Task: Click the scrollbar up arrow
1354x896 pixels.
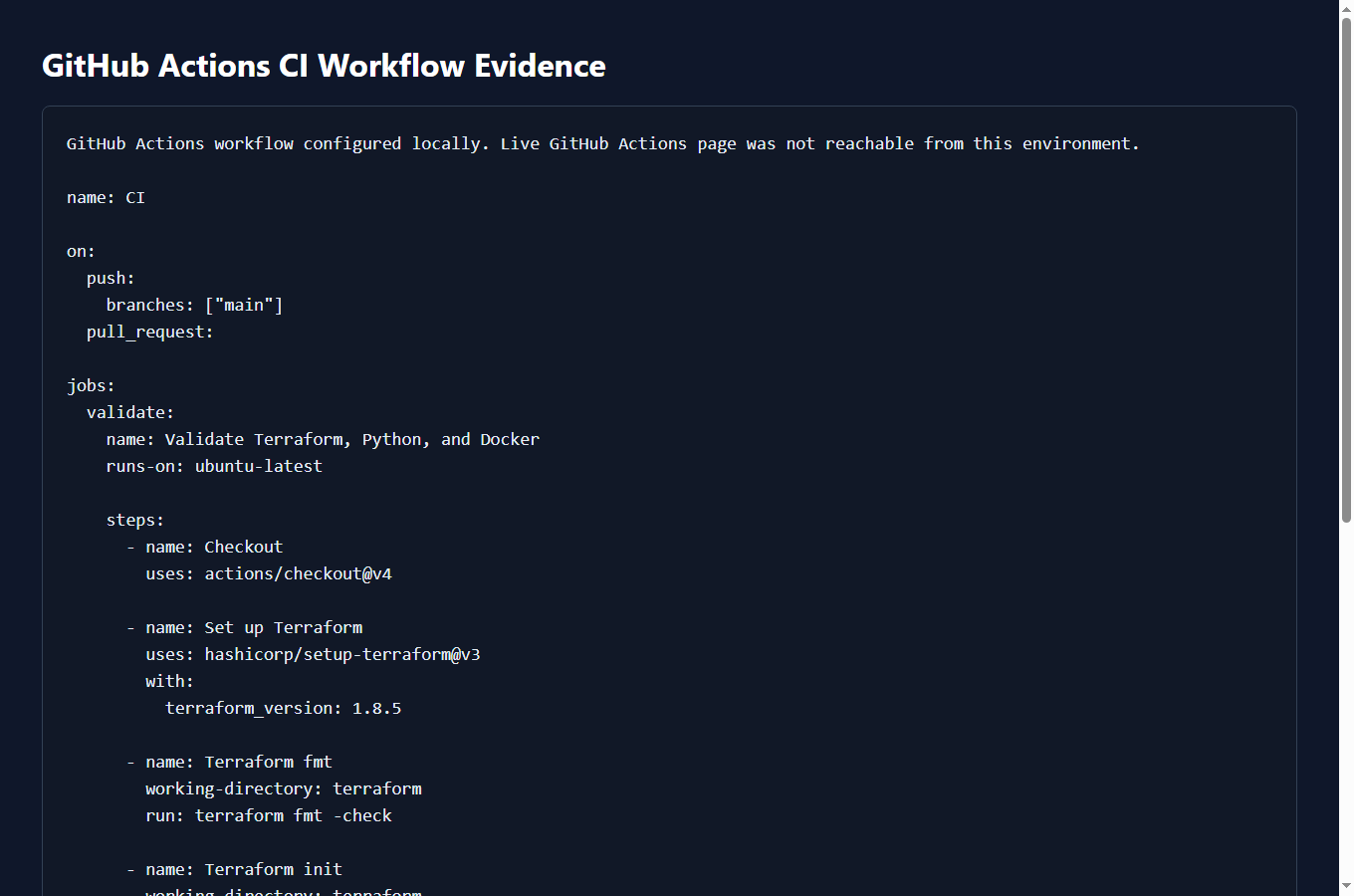Action: pos(1346,8)
